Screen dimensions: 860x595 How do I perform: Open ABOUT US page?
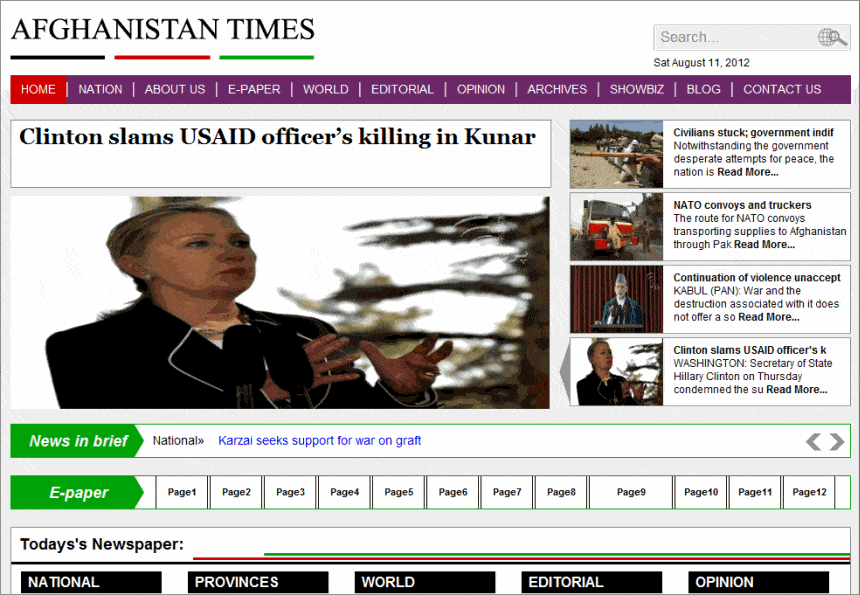point(175,89)
